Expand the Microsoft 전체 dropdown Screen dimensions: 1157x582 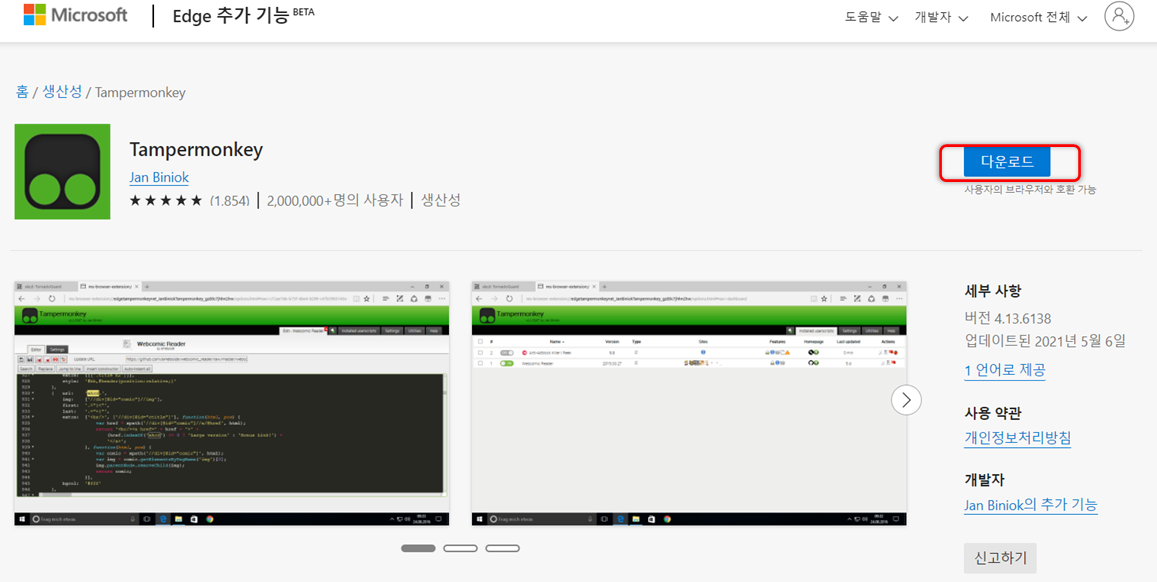[x=1039, y=17]
